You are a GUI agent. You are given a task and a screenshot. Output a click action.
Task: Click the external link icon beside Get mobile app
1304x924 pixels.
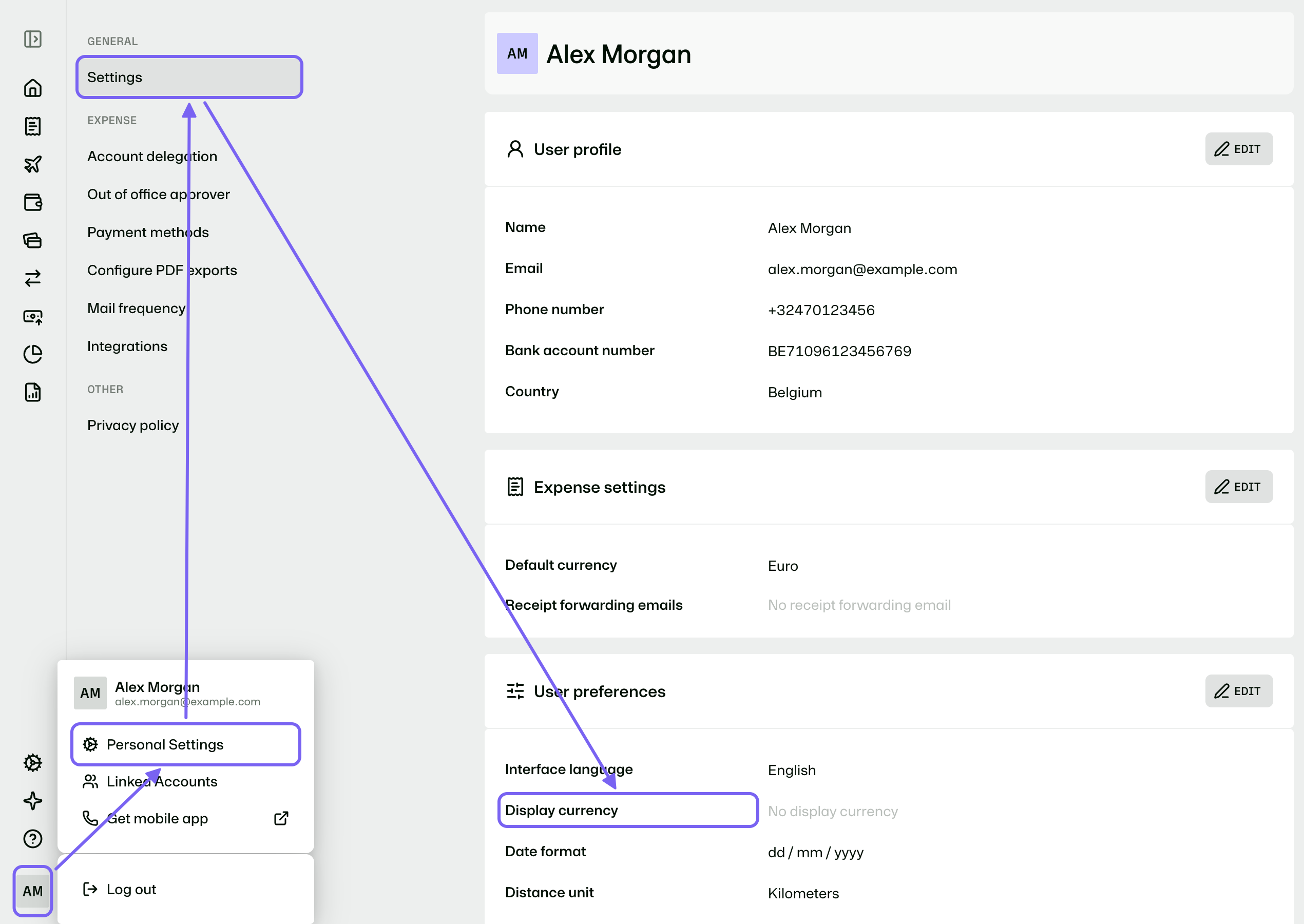[x=281, y=818]
